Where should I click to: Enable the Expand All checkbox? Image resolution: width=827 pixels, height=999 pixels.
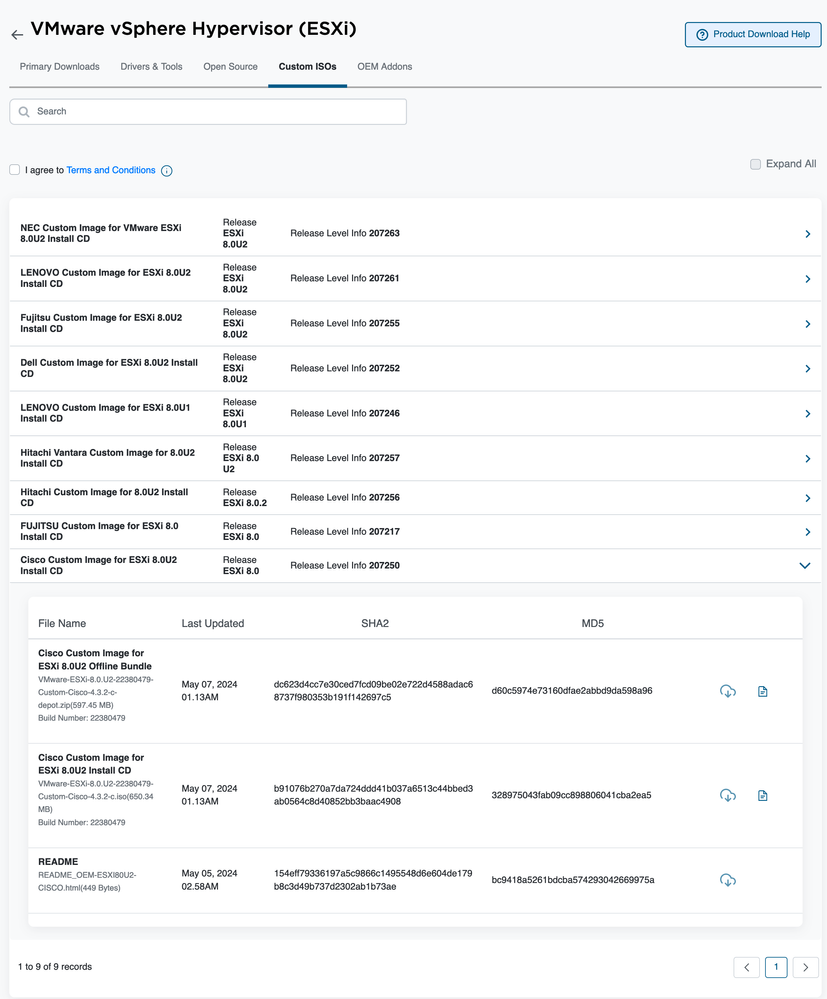(x=756, y=164)
